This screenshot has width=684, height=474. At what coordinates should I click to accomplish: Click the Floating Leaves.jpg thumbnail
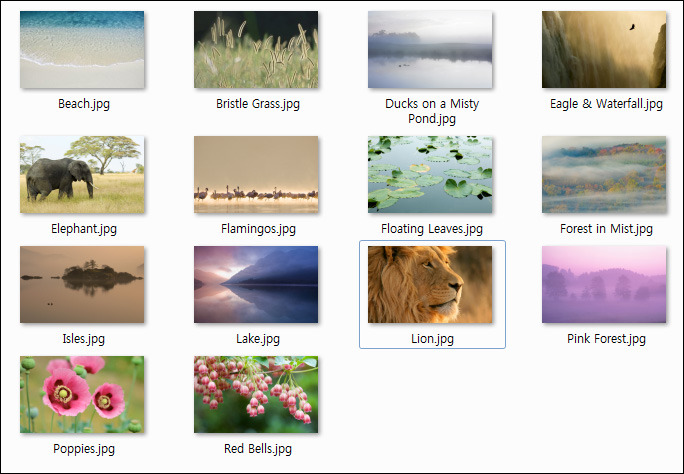[x=430, y=174]
